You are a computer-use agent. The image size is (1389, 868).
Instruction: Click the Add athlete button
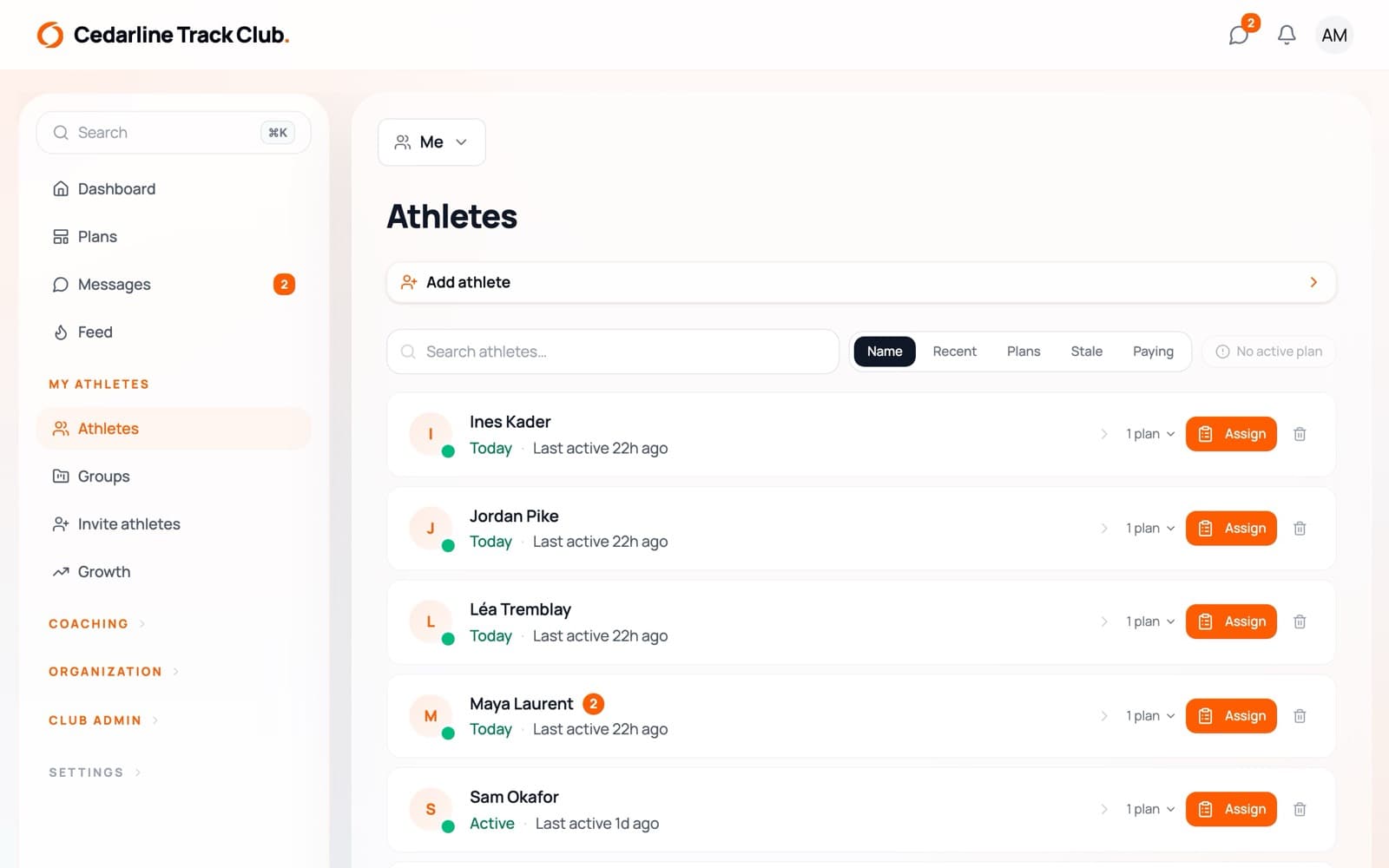(861, 282)
